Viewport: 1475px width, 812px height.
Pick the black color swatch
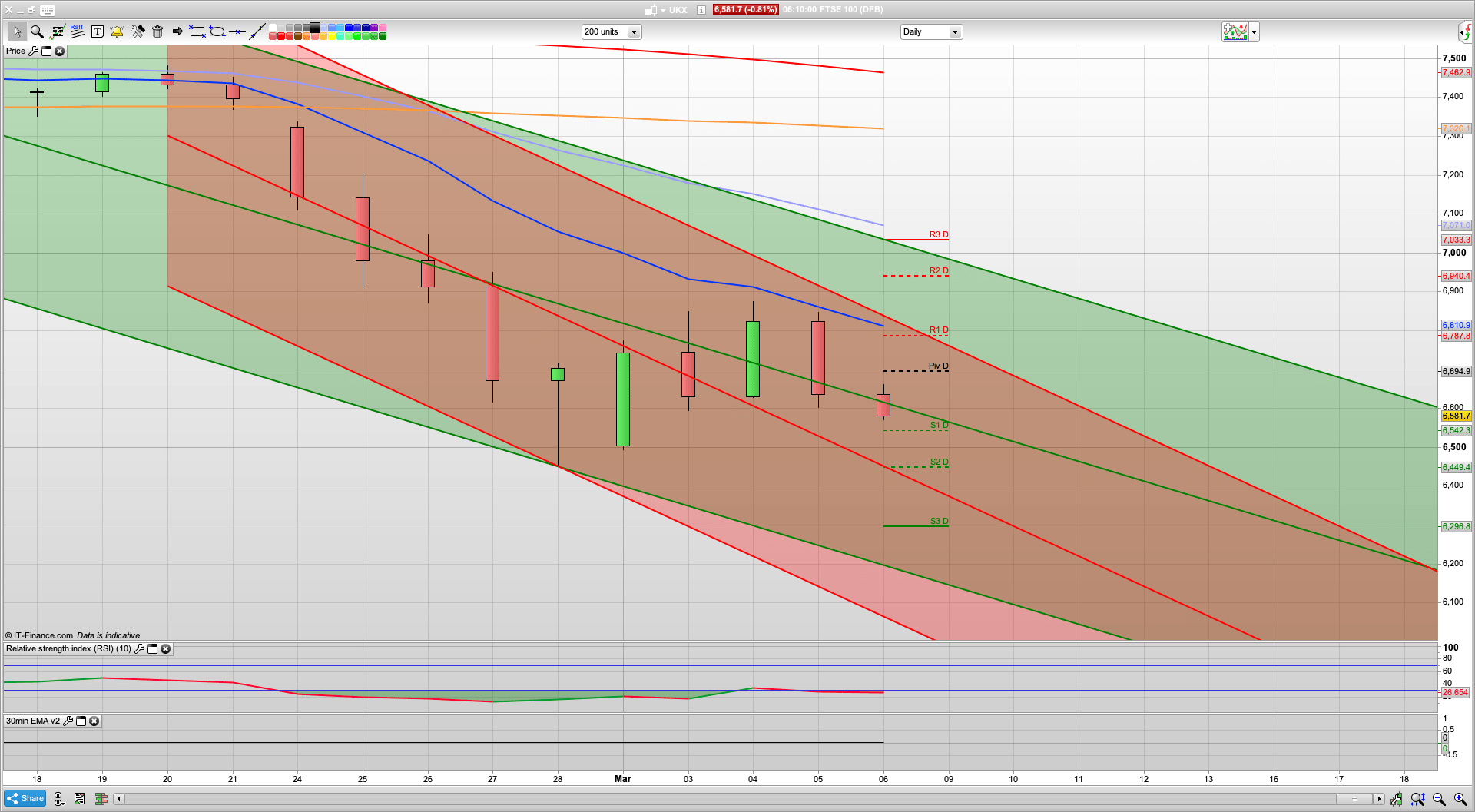pyautogui.click(x=315, y=28)
